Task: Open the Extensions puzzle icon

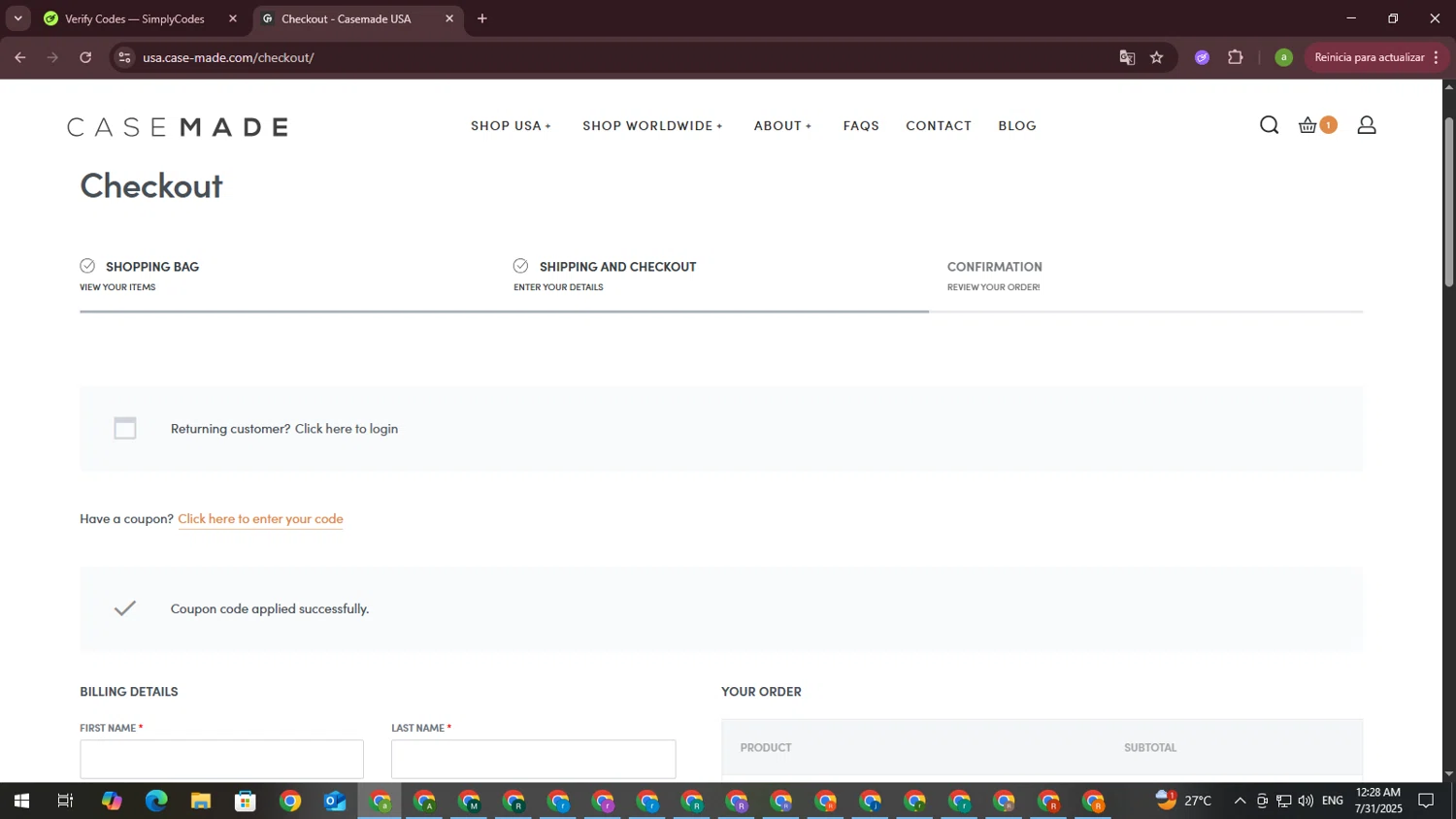Action: 1236,57
